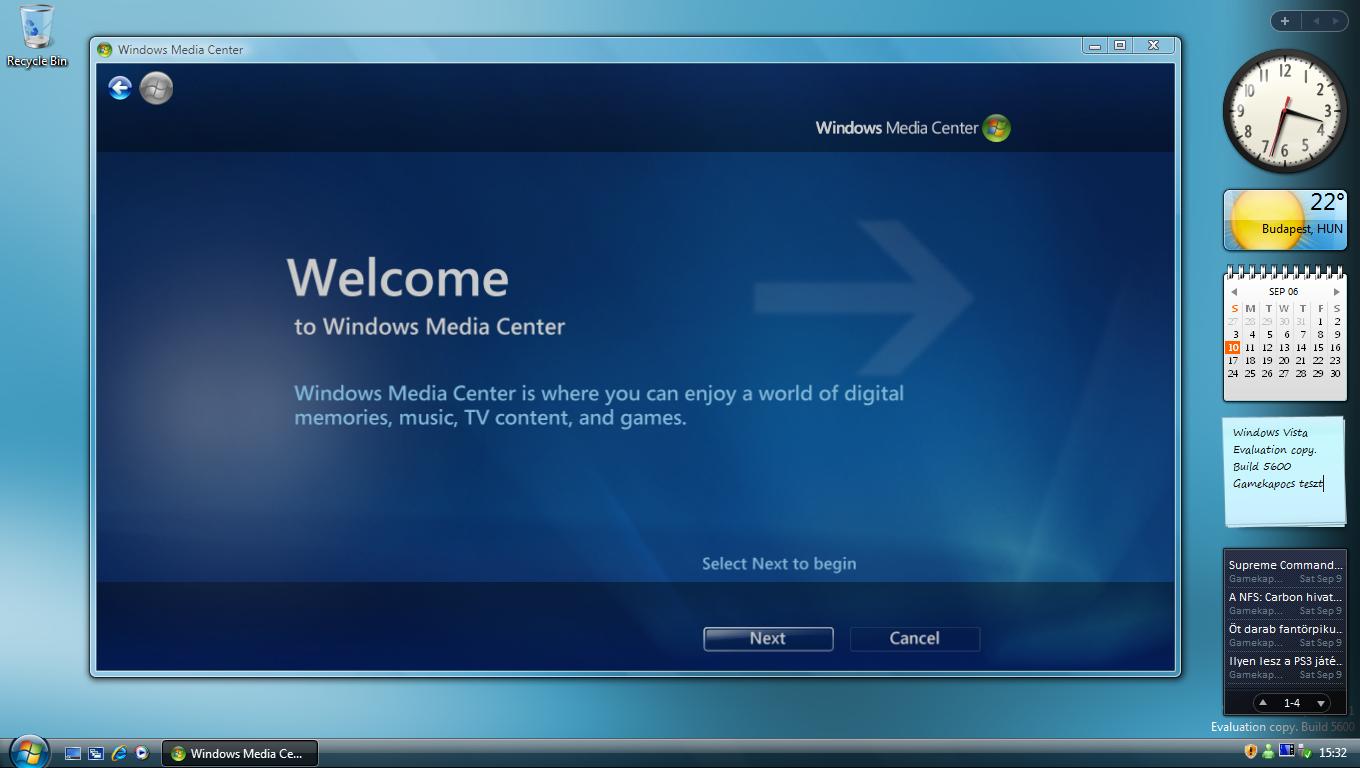Click the sidebar next page arrow
Image resolution: width=1360 pixels, height=768 pixels.
[x=1335, y=20]
